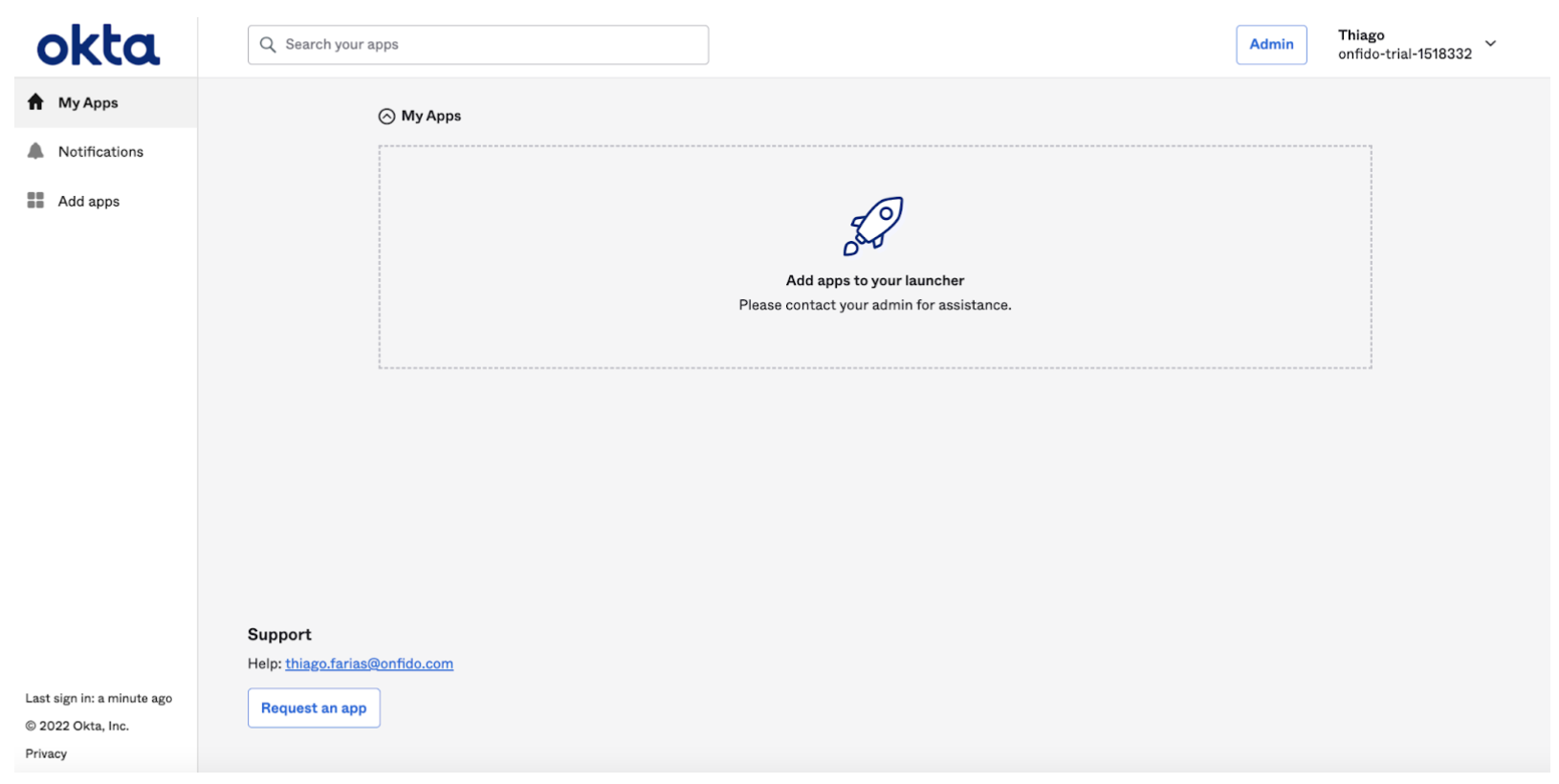
Task: Click the Add apps grid icon
Action: pyautogui.click(x=35, y=201)
